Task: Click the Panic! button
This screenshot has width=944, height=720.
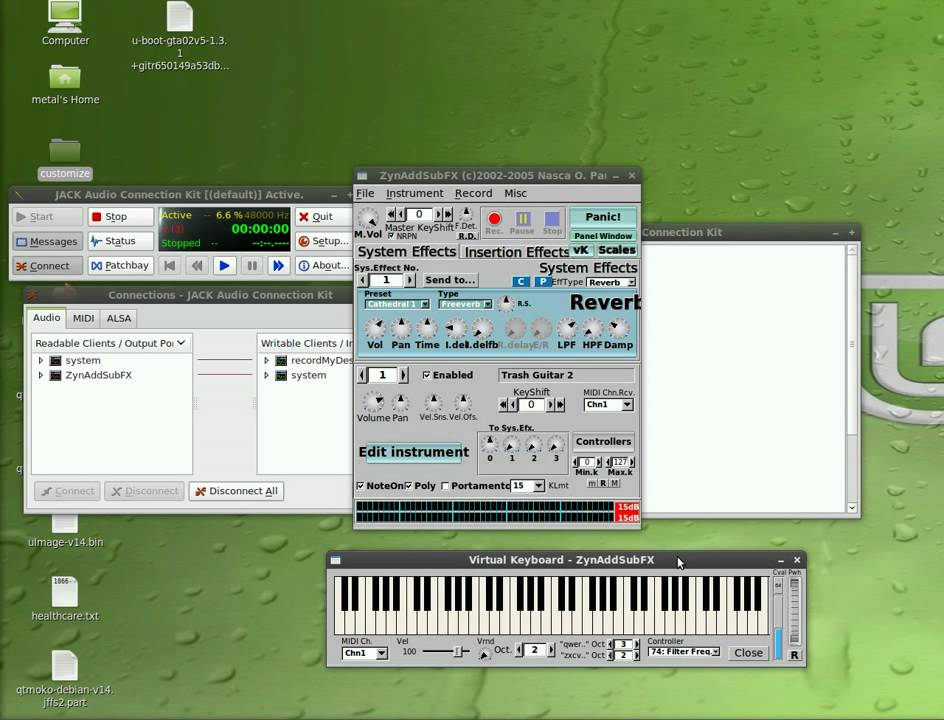Action: click(603, 217)
